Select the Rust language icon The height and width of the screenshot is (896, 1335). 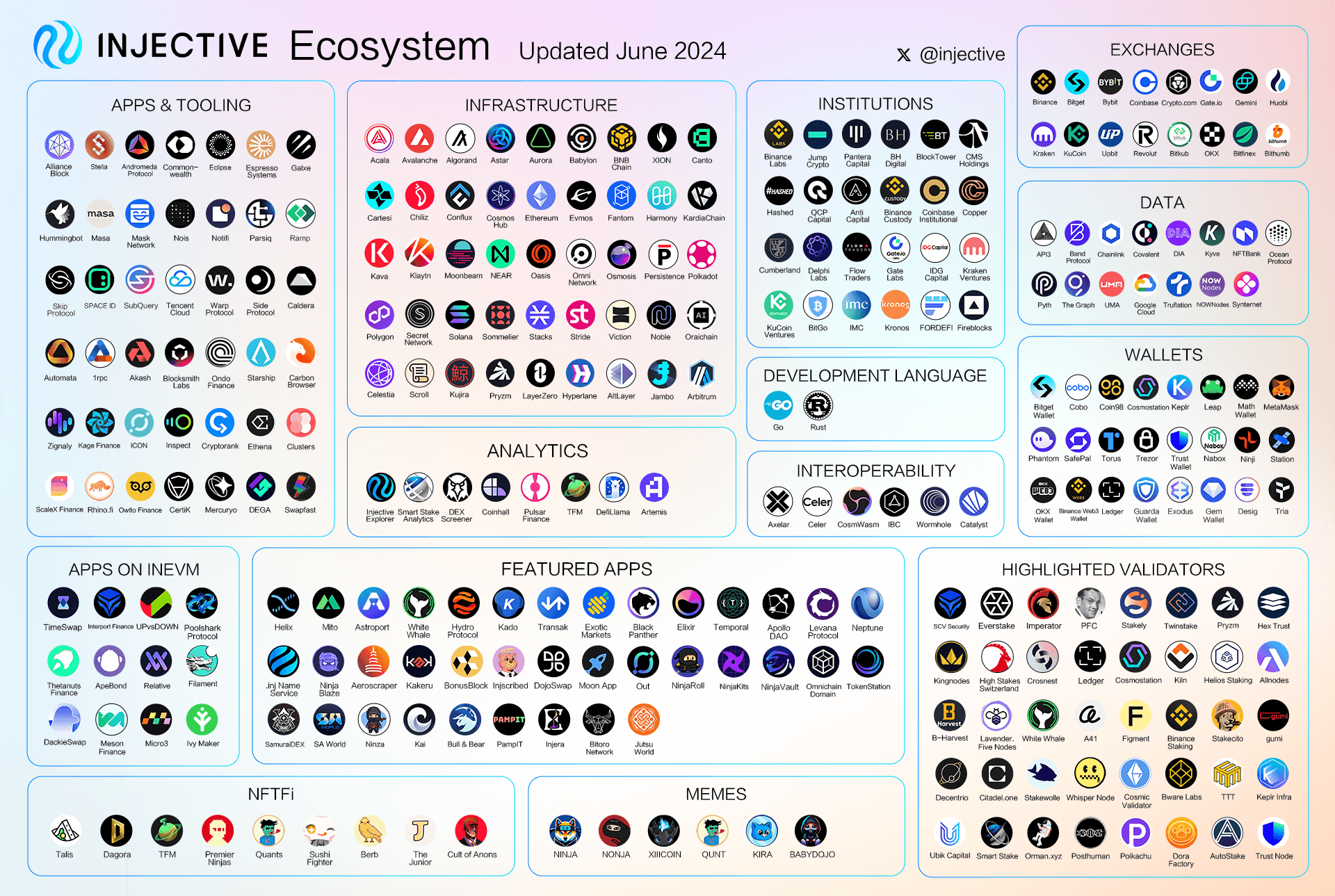[818, 405]
